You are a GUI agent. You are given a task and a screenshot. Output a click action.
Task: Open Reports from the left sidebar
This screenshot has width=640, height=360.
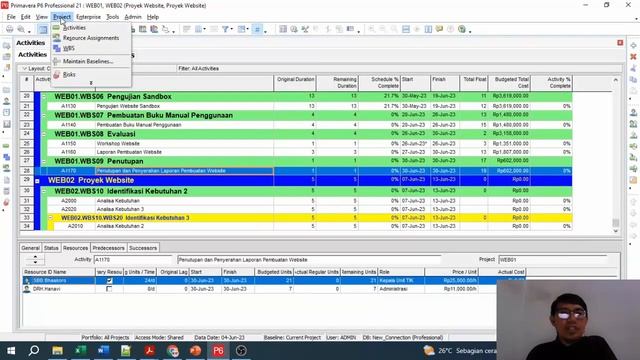(x=6, y=112)
